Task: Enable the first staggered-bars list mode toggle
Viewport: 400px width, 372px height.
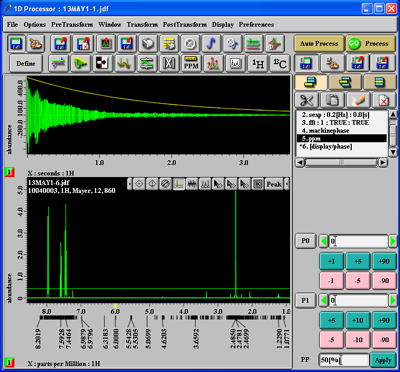Action: point(310,82)
